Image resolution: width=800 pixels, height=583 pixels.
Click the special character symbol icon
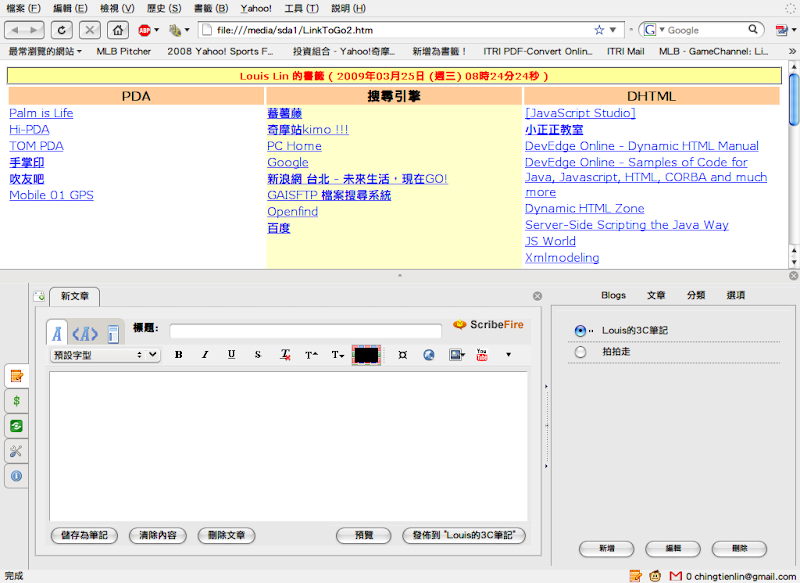pos(403,354)
